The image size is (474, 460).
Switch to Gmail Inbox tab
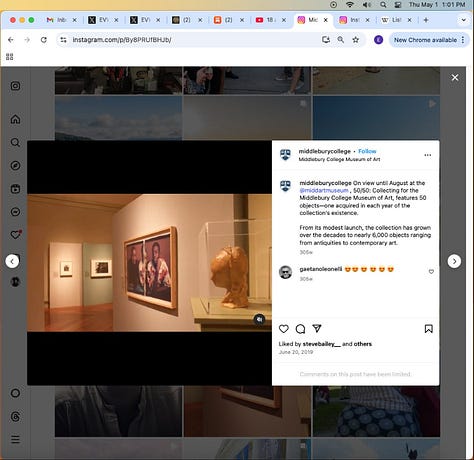pos(62,20)
